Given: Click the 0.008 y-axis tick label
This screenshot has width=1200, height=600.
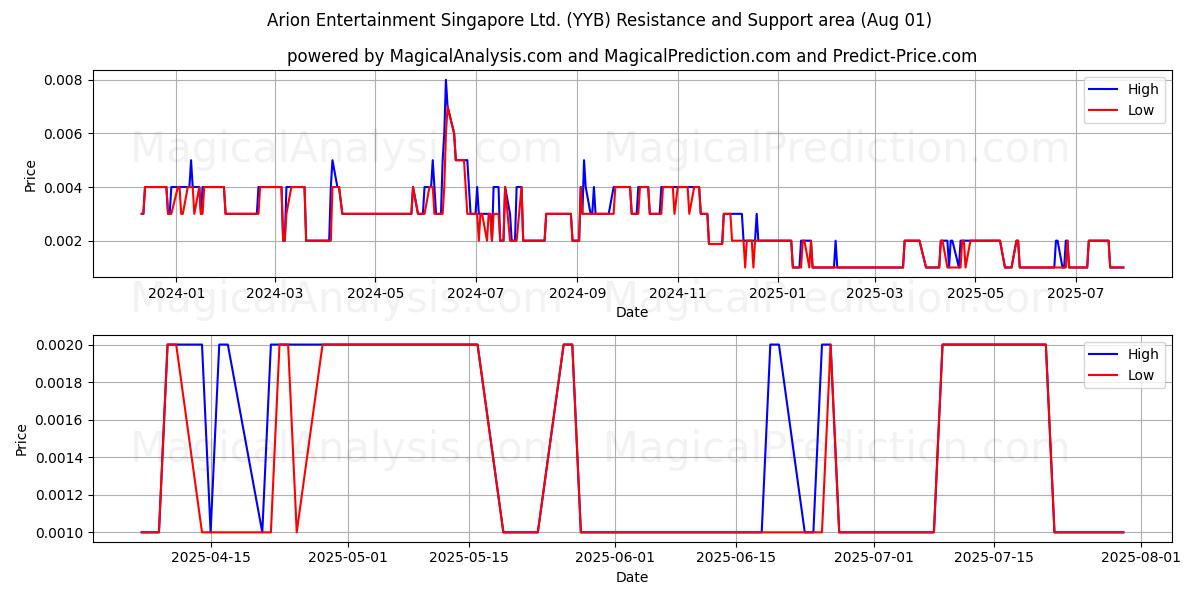Looking at the screenshot, I should pyautogui.click(x=65, y=80).
